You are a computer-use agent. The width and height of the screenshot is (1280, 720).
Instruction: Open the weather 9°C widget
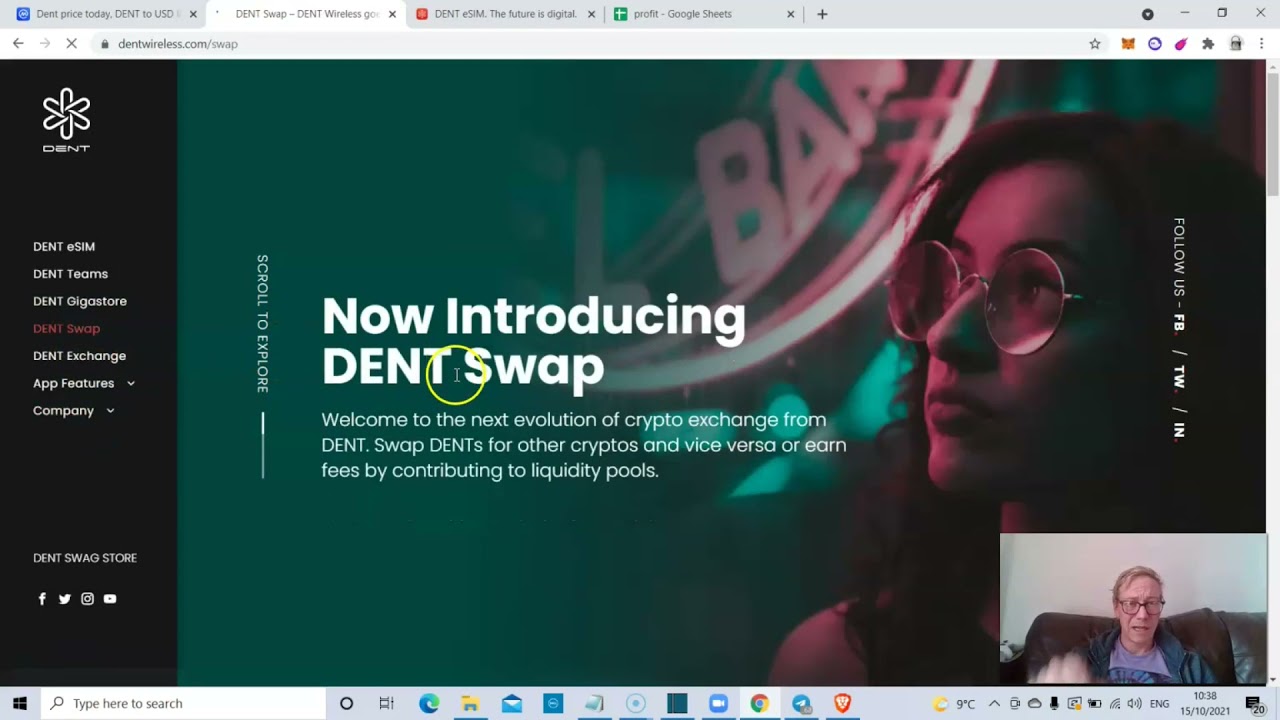954,704
